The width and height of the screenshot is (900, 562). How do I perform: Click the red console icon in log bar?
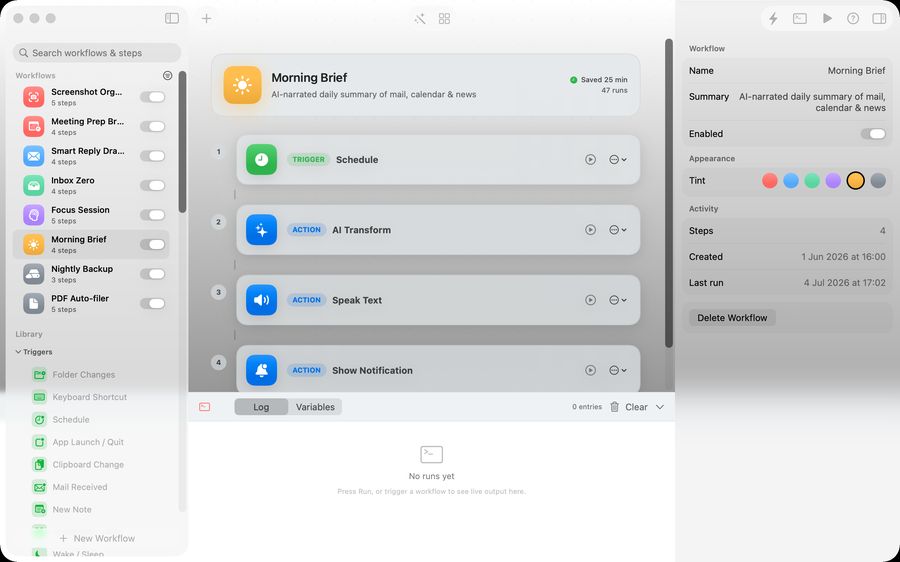[x=204, y=406]
